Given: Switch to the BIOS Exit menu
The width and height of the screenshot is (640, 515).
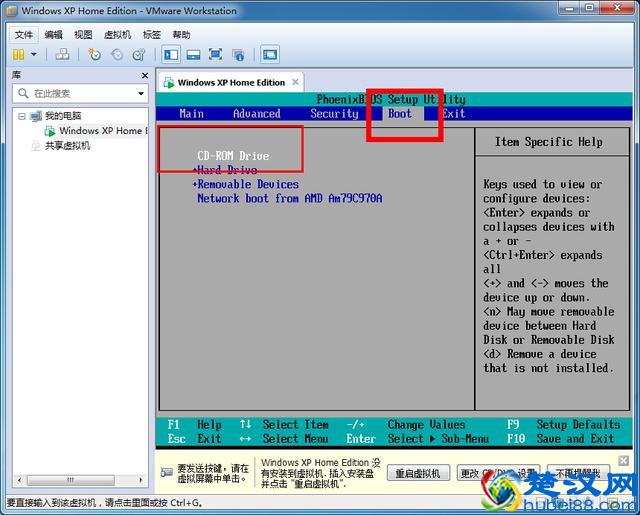Looking at the screenshot, I should [x=453, y=113].
